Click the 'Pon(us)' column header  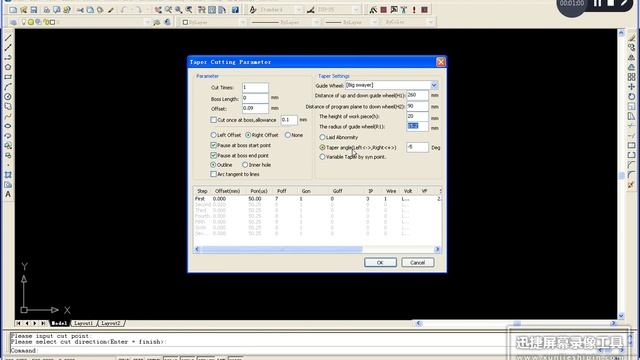click(259, 191)
